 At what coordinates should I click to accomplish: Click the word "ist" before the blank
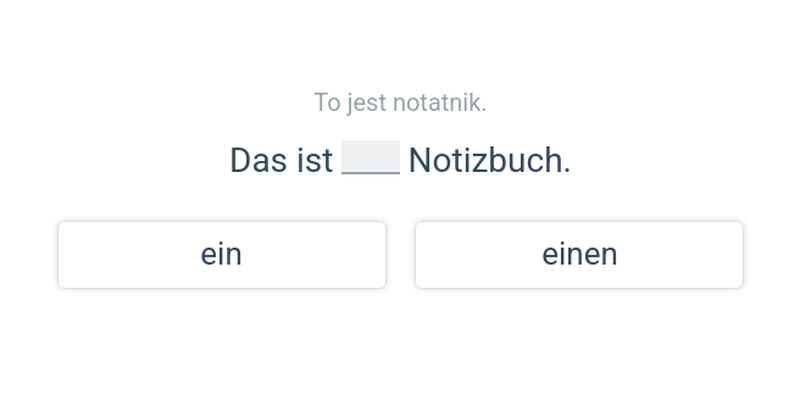coord(314,160)
